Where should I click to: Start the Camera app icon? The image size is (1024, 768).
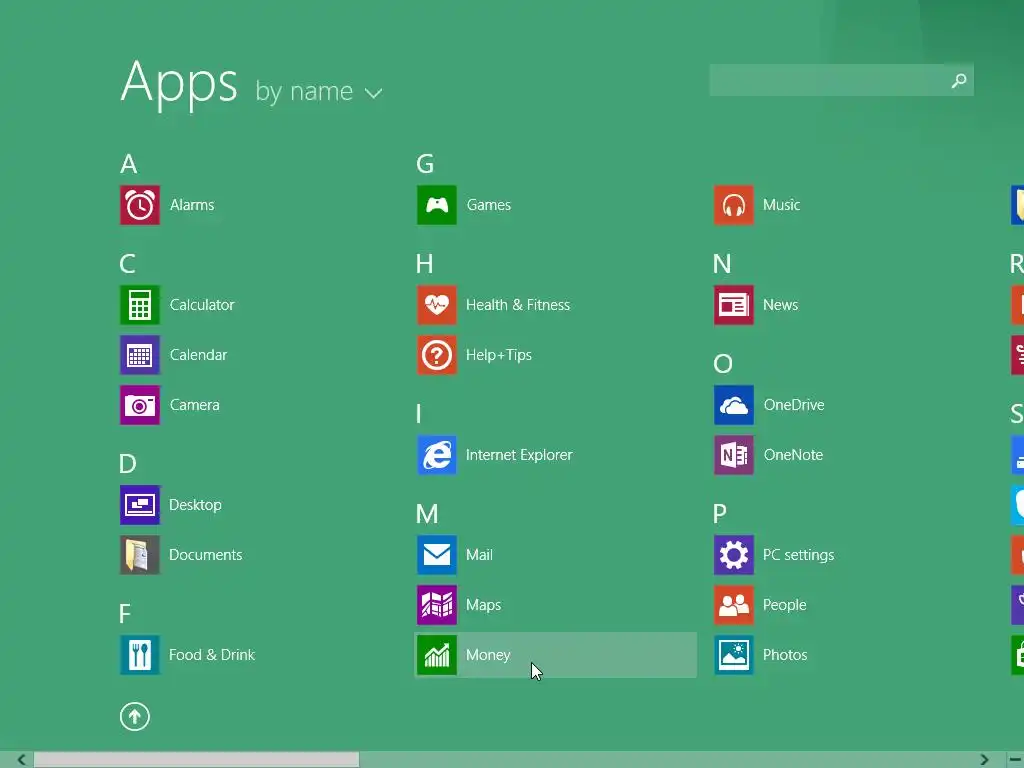pos(140,405)
